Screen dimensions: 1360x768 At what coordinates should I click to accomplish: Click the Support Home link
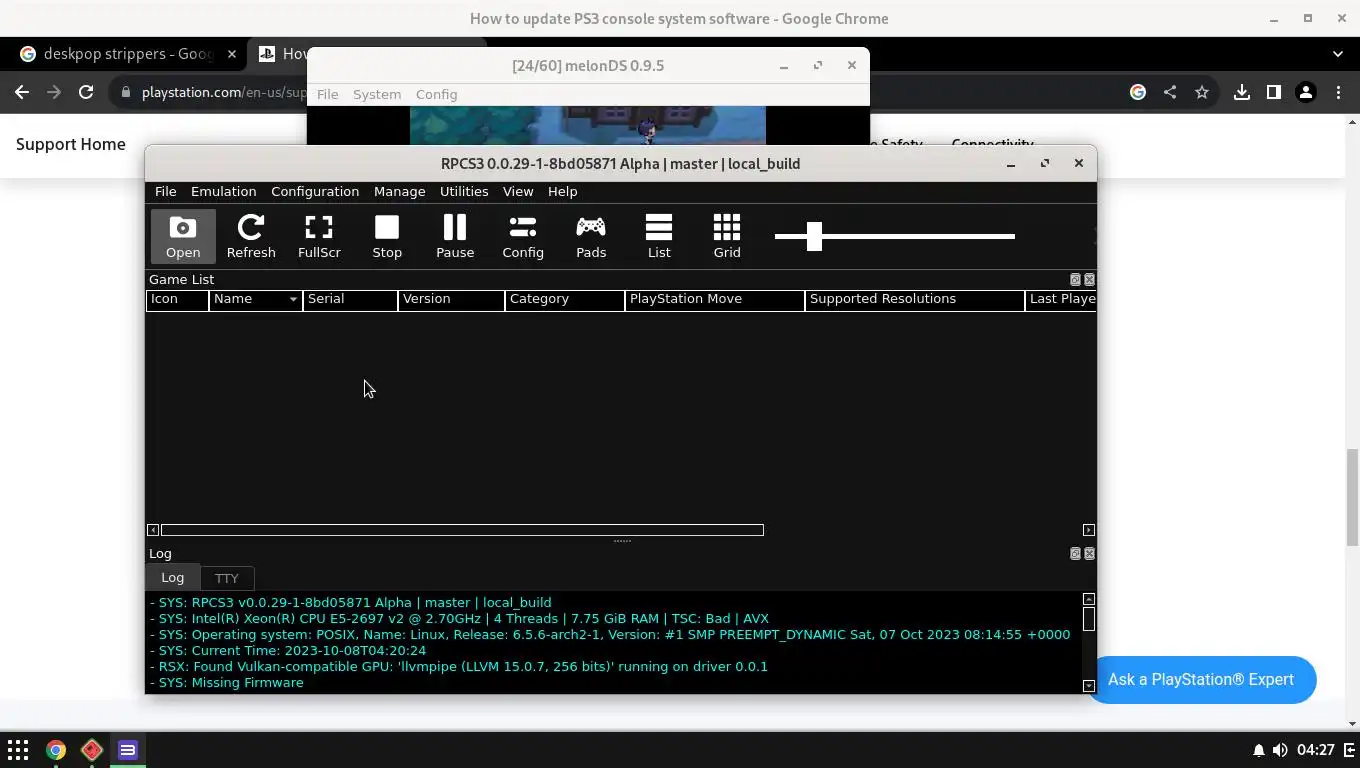[x=71, y=144]
